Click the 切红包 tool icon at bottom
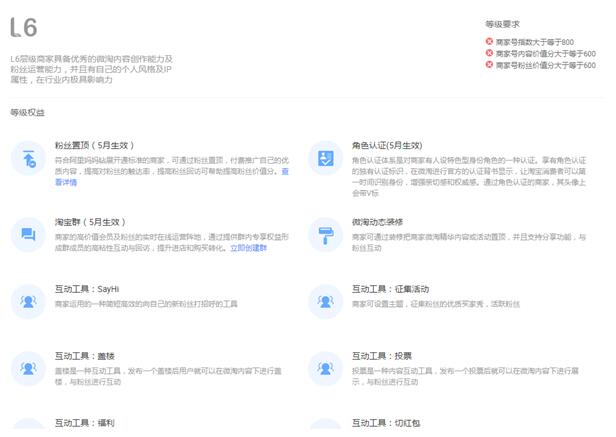Screen dimensions: 616x437 (325, 428)
